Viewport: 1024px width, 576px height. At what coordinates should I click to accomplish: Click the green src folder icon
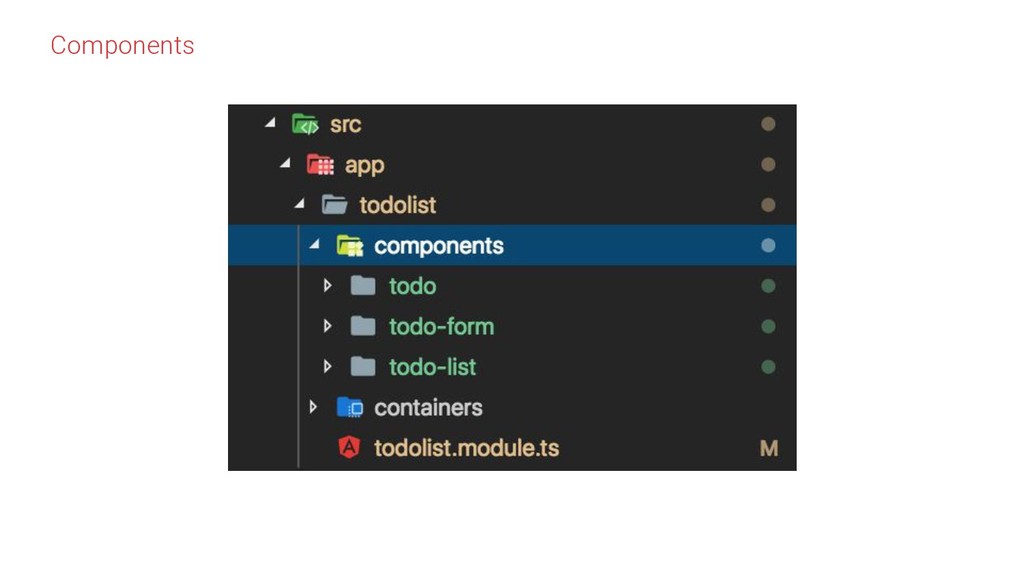coord(304,124)
